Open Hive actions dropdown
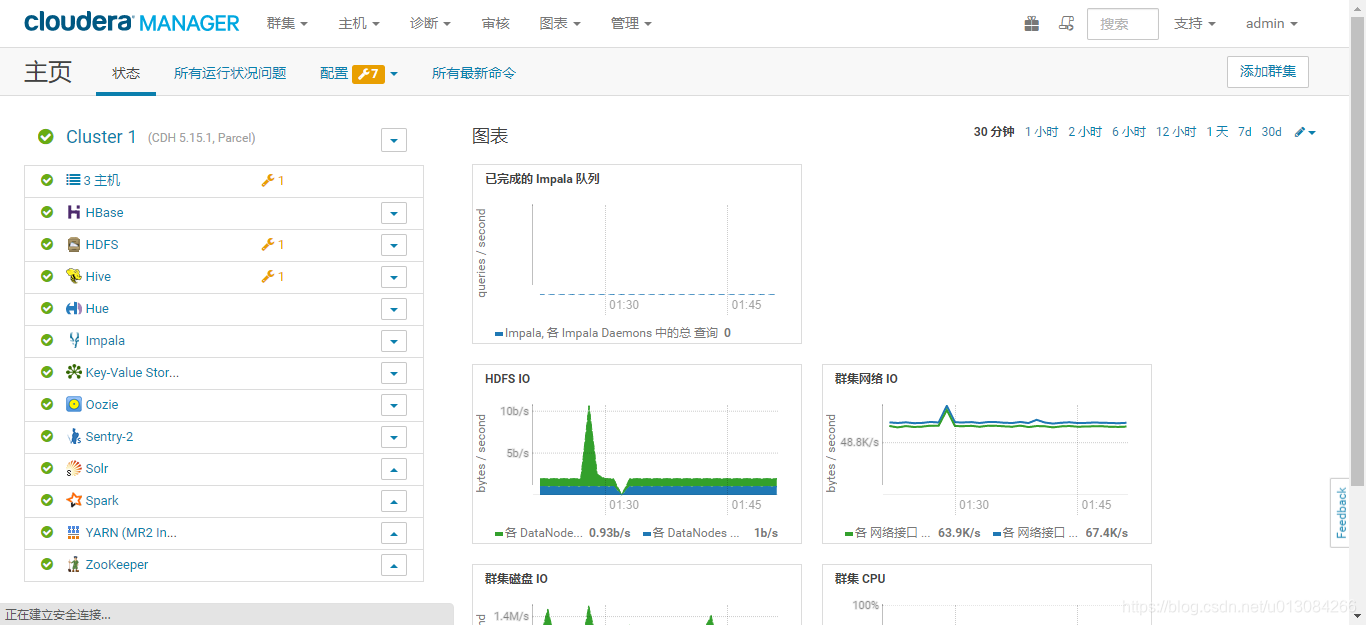1366x625 pixels. pyautogui.click(x=394, y=277)
